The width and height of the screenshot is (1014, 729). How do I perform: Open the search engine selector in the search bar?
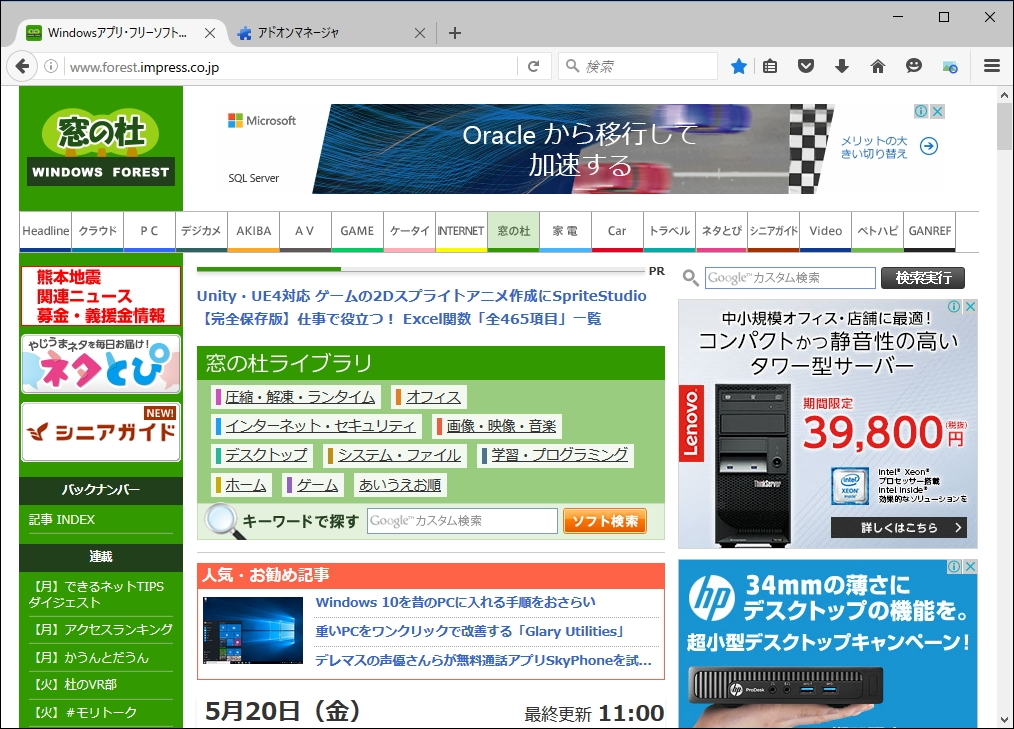coord(570,65)
